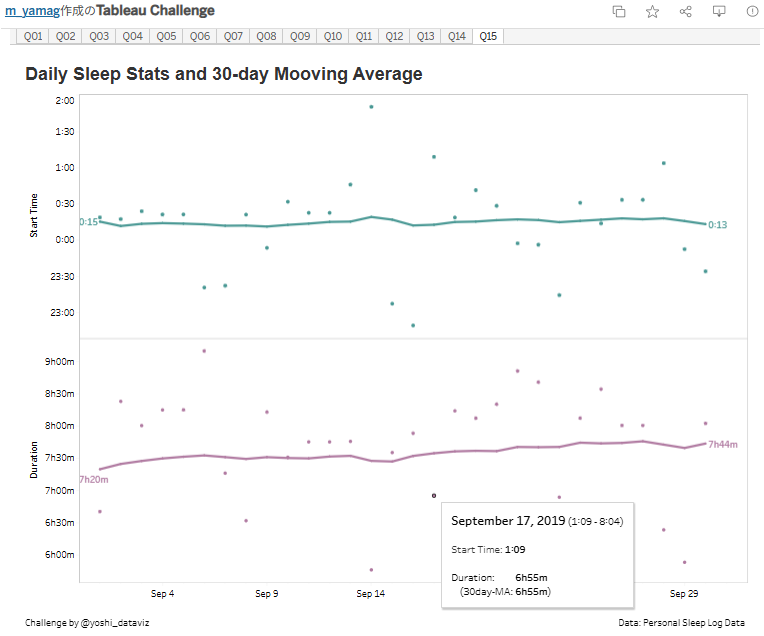Switch to the Q08 tab
The height and width of the screenshot is (636, 764).
266,36
